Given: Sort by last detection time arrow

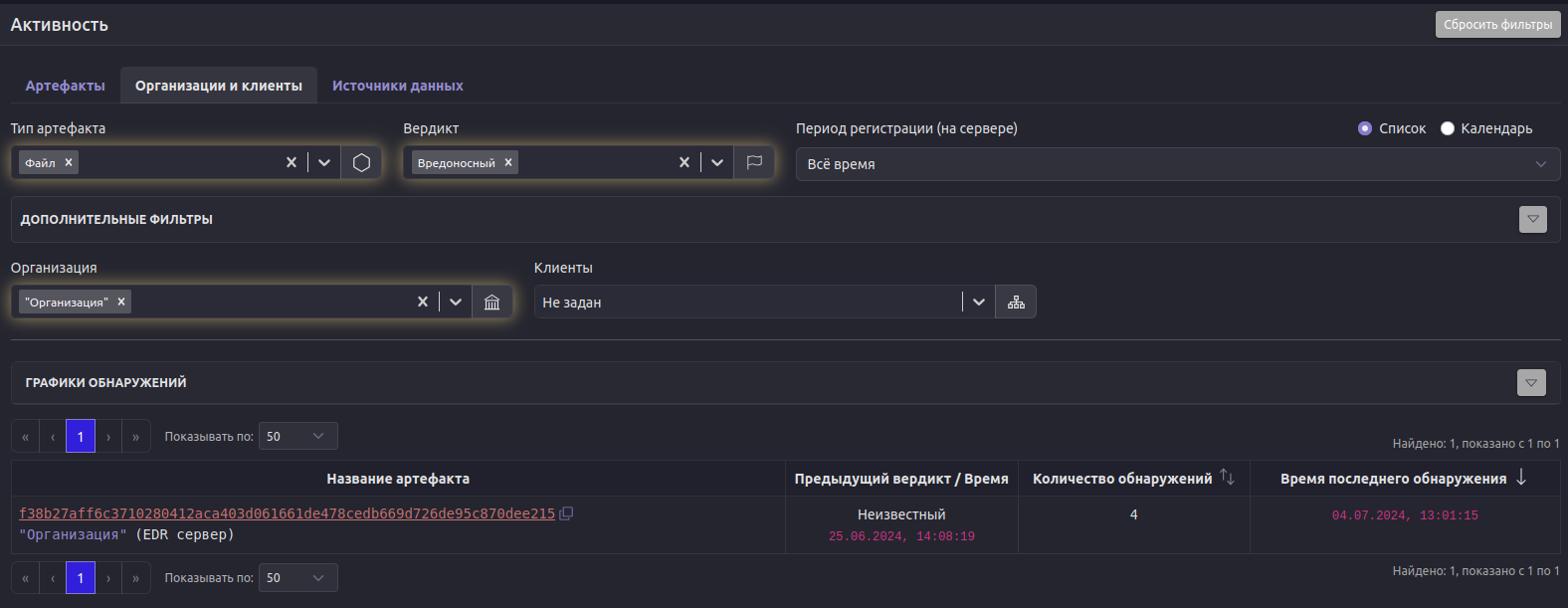Looking at the screenshot, I should tap(1521, 479).
